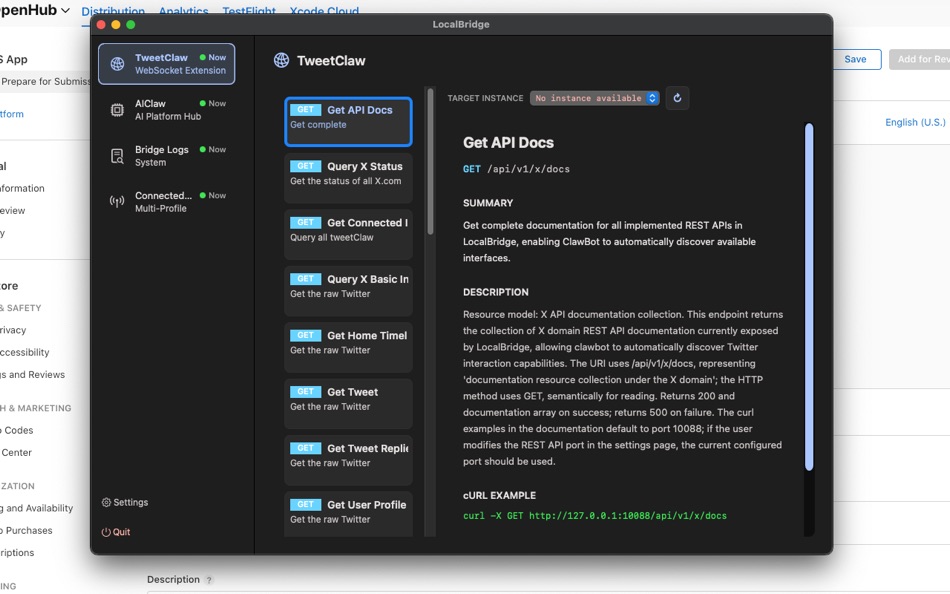Click the curl example command text

point(595,516)
